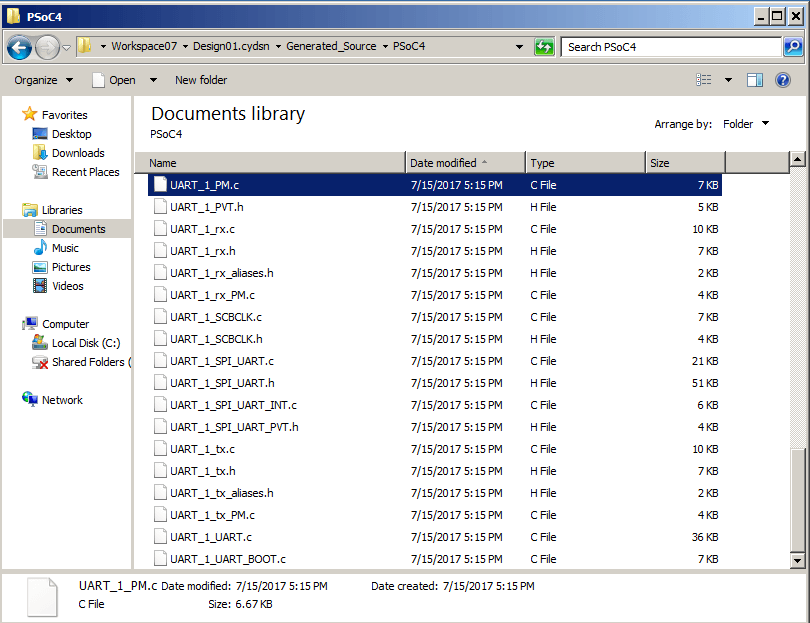810x623 pixels.
Task: Click the file icon of UART_1_SPI_UART_INT.c
Action: tap(161, 405)
